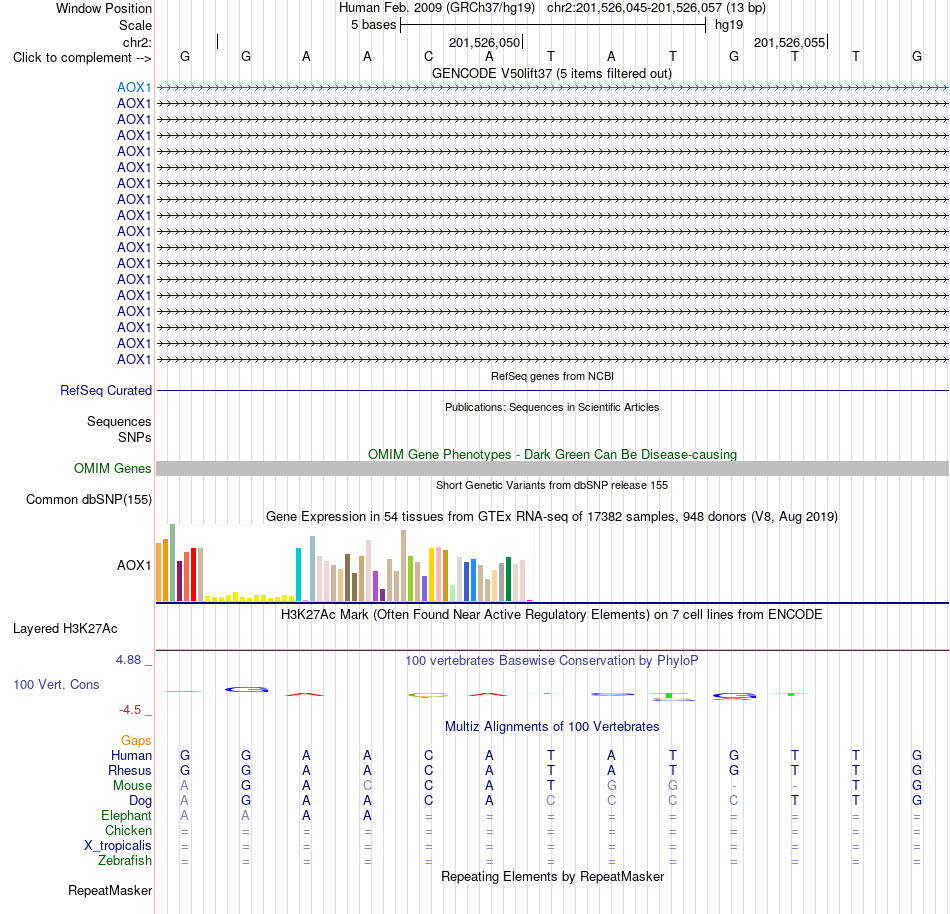
Task: Click the chr2: ruler label
Action: [x=137, y=42]
